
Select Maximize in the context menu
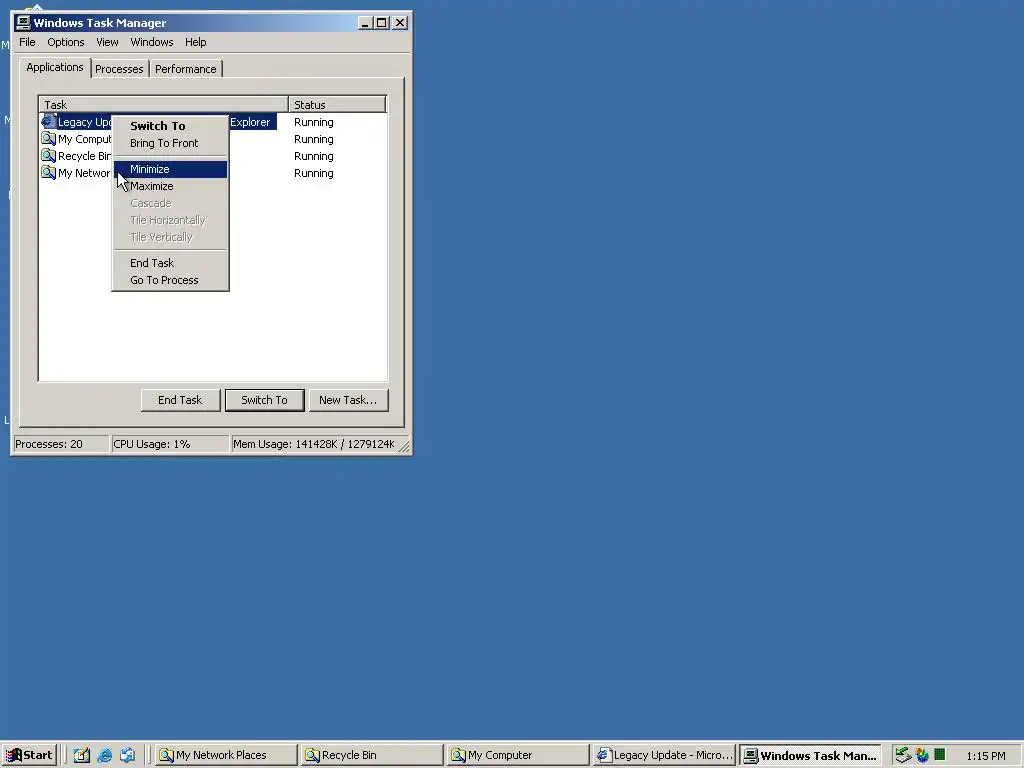click(170, 186)
